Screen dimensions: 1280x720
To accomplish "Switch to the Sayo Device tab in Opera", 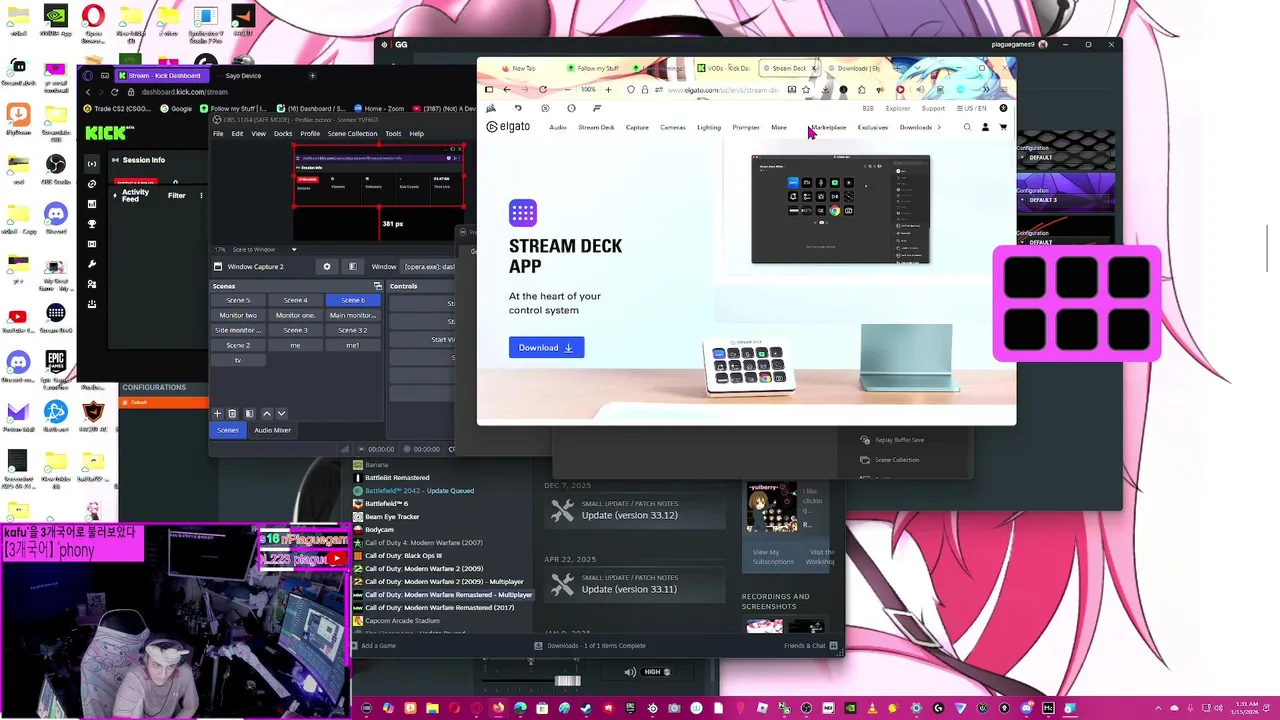I will click(243, 76).
